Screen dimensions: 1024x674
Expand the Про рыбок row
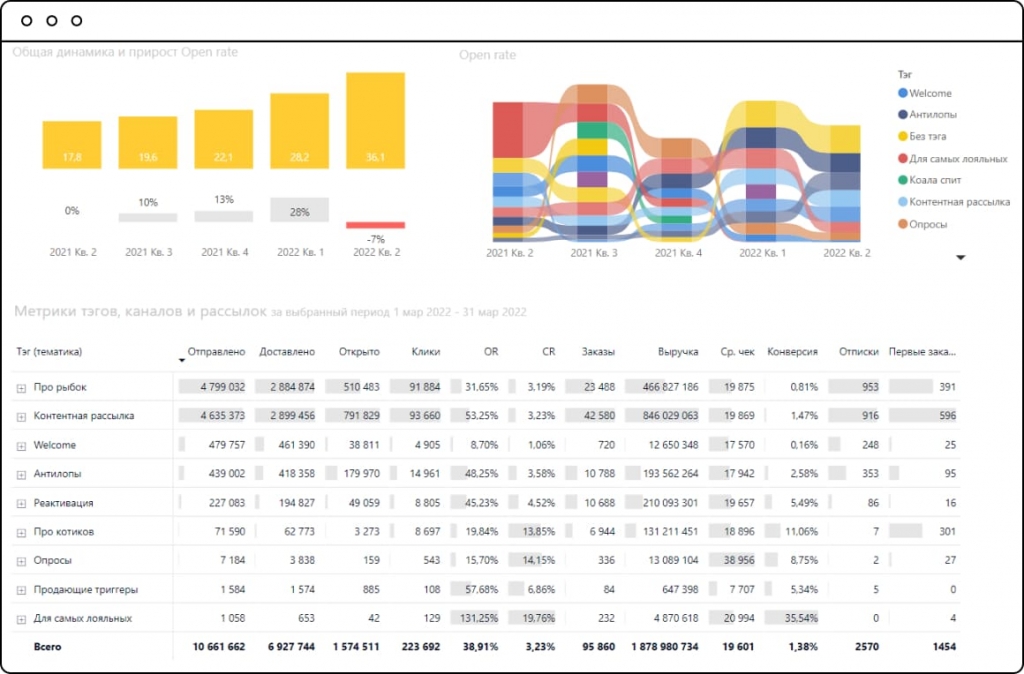pos(21,388)
